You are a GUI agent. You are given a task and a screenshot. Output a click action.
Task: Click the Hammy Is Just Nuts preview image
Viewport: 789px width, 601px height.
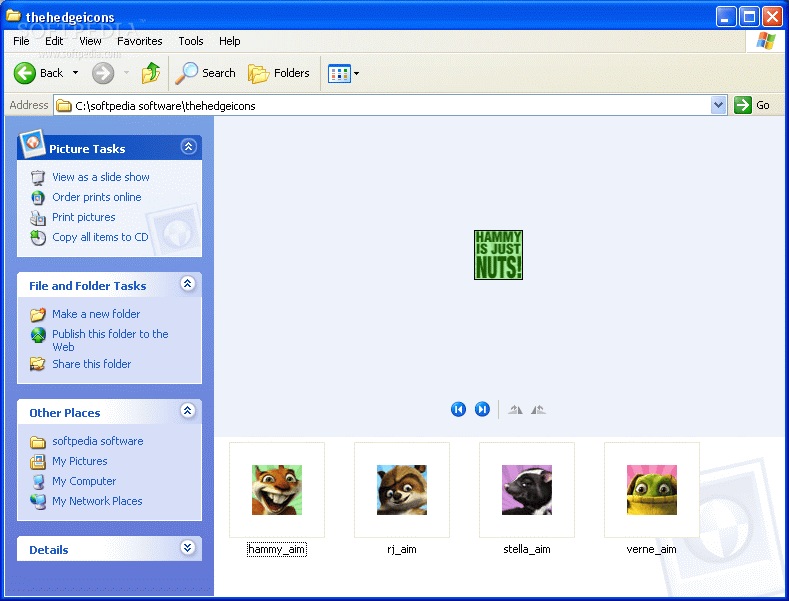(498, 255)
